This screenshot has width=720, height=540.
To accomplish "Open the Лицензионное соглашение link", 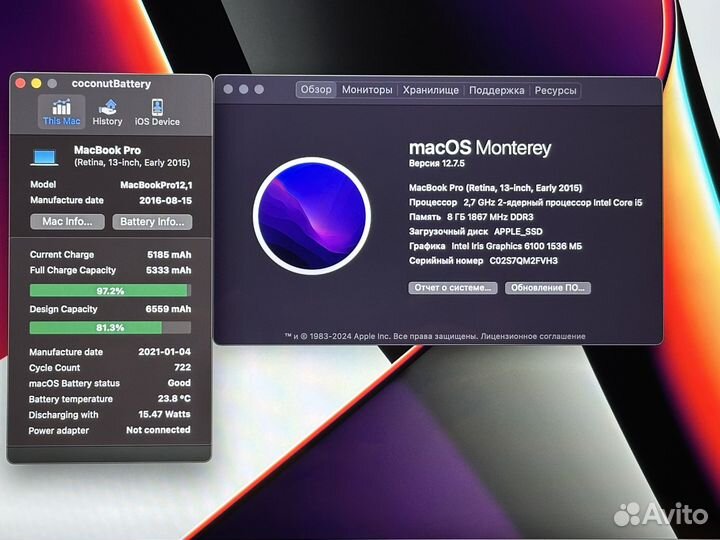I will pos(533,336).
